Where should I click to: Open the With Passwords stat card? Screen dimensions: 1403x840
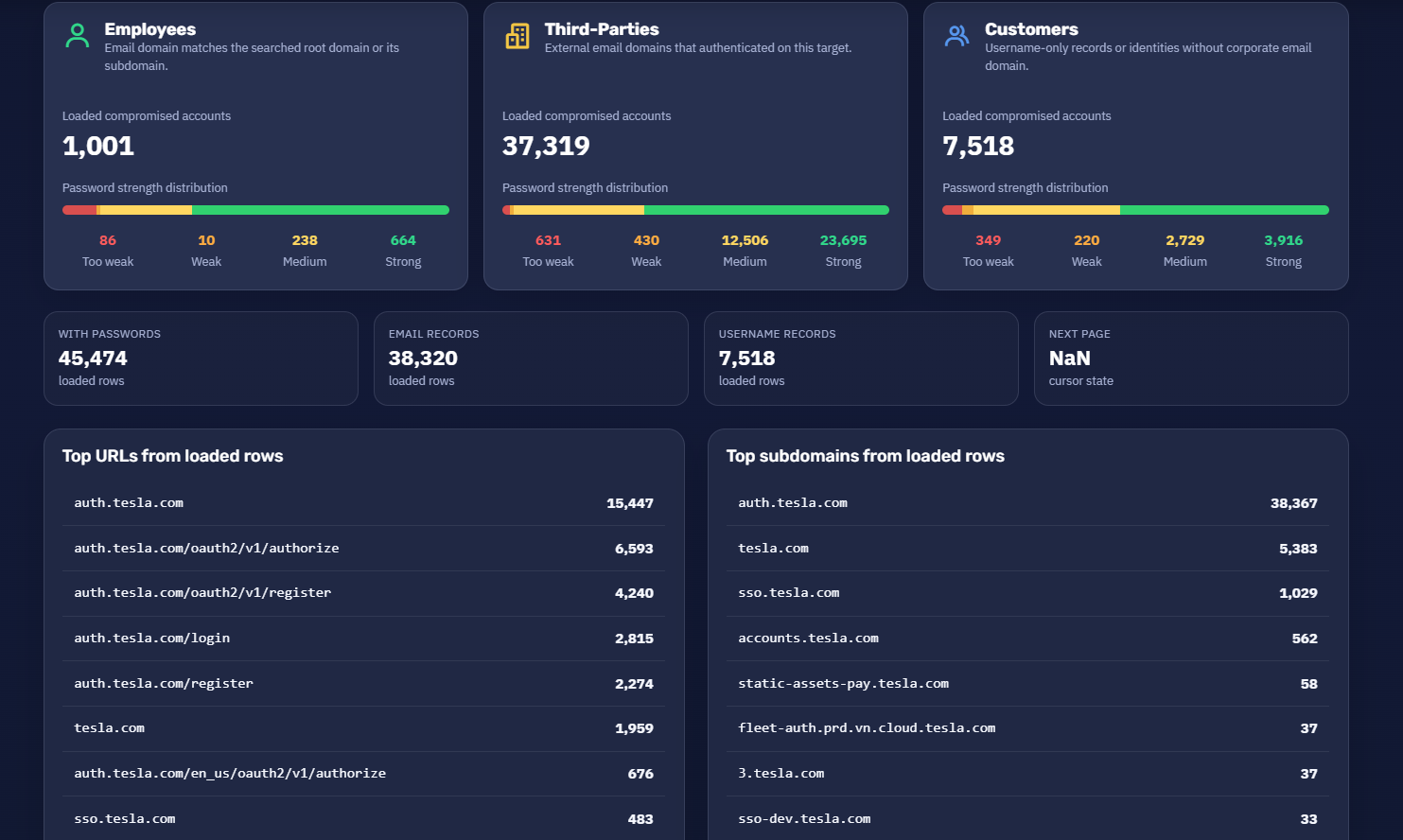click(201, 359)
